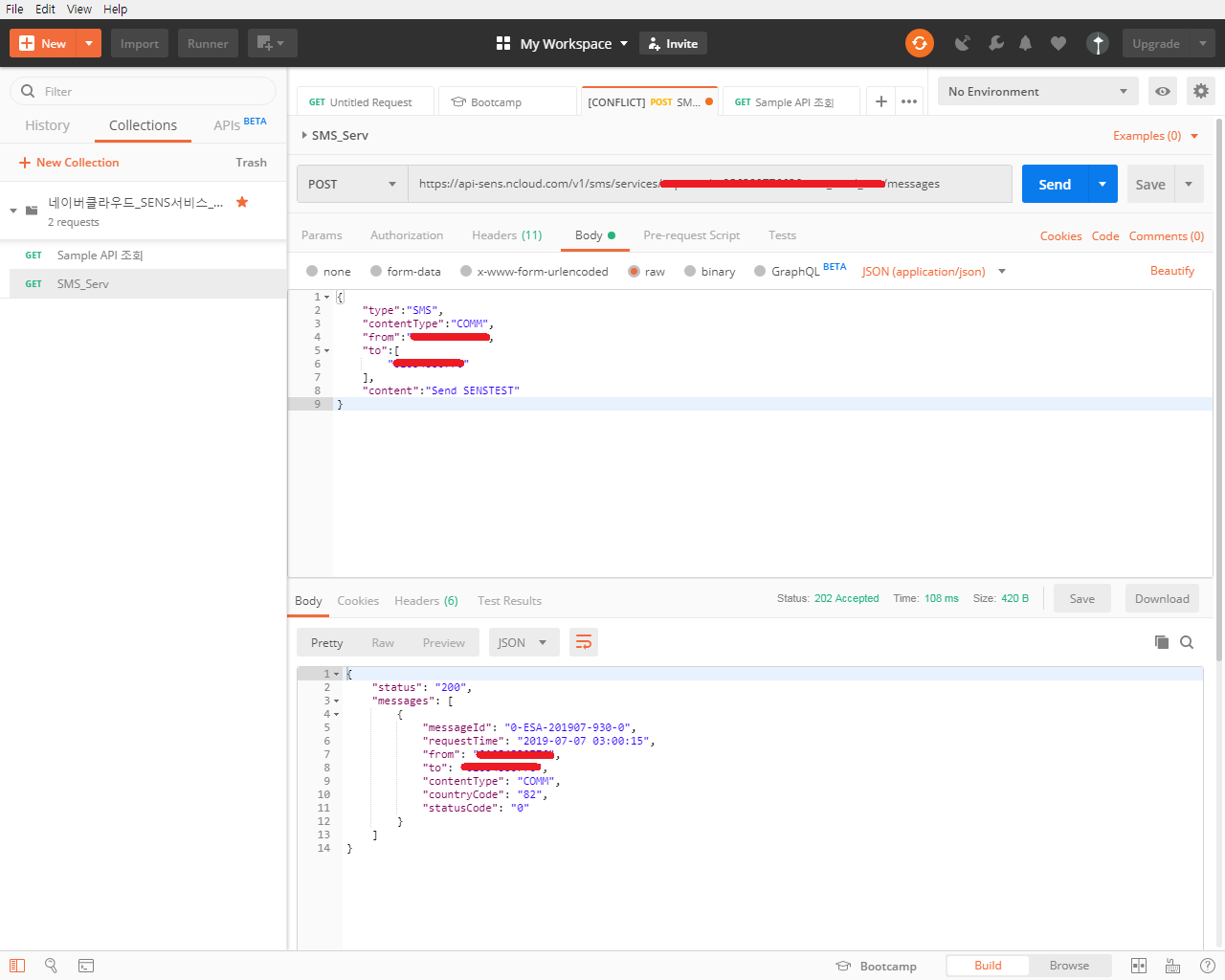Toggle line wrap in response viewer
This screenshot has width=1225, height=980.
pyautogui.click(x=584, y=642)
